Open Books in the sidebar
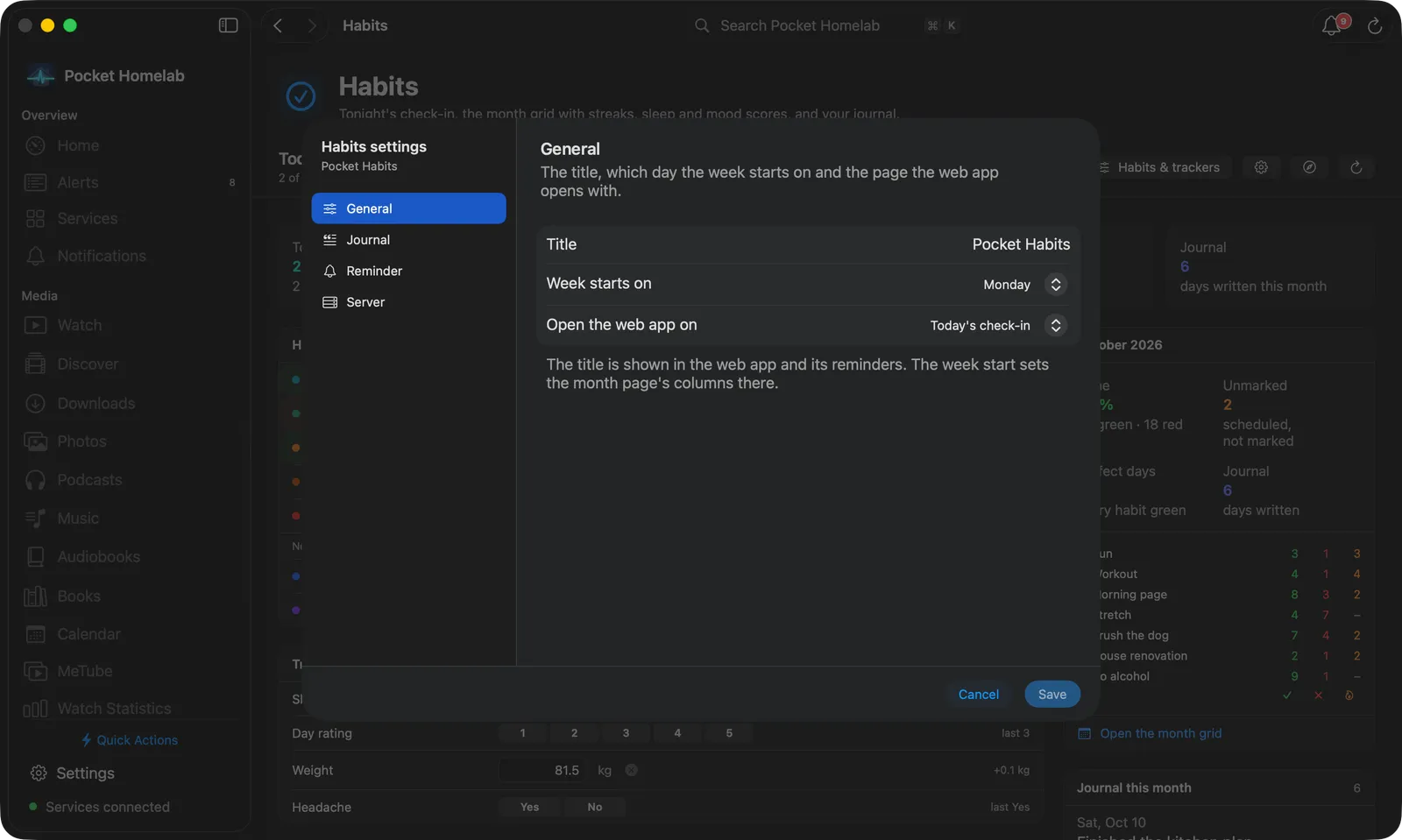Viewport: 1402px width, 840px height. pos(130,596)
